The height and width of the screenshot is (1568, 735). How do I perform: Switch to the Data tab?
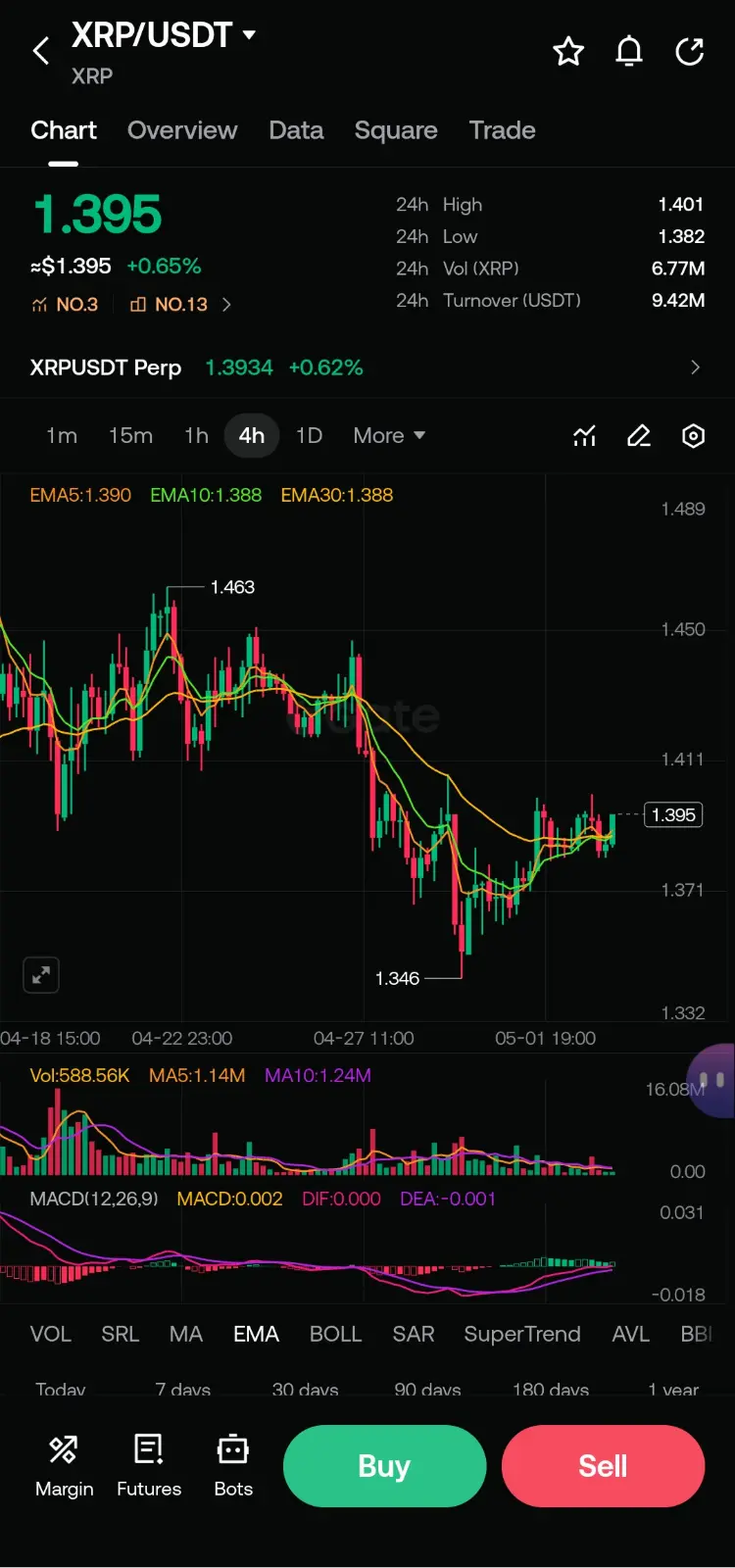(x=296, y=130)
